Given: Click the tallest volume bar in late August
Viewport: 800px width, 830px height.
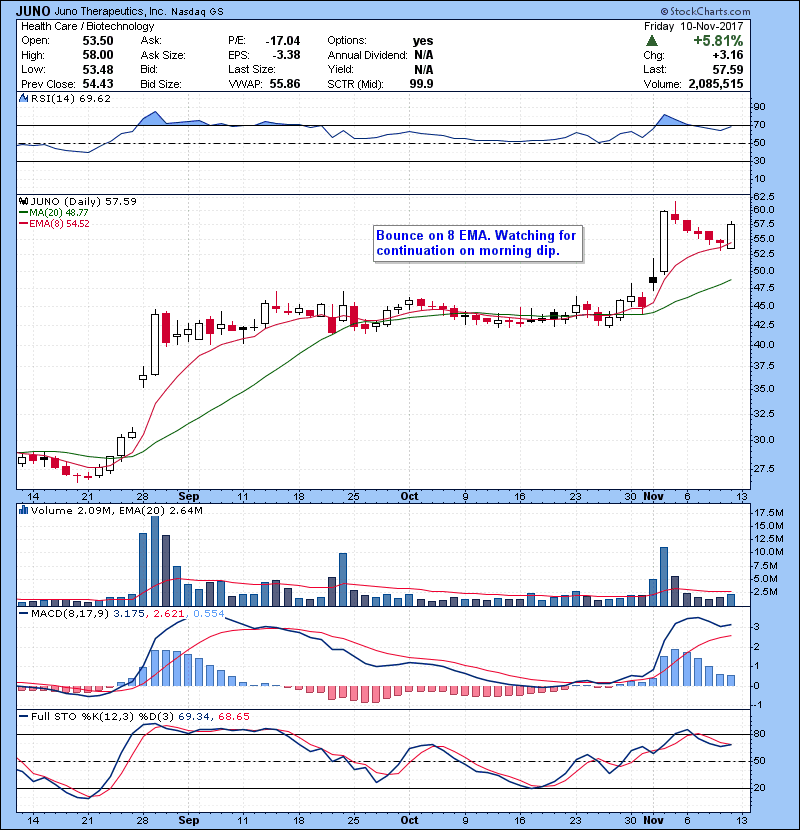Looking at the screenshot, I should 155,561.
